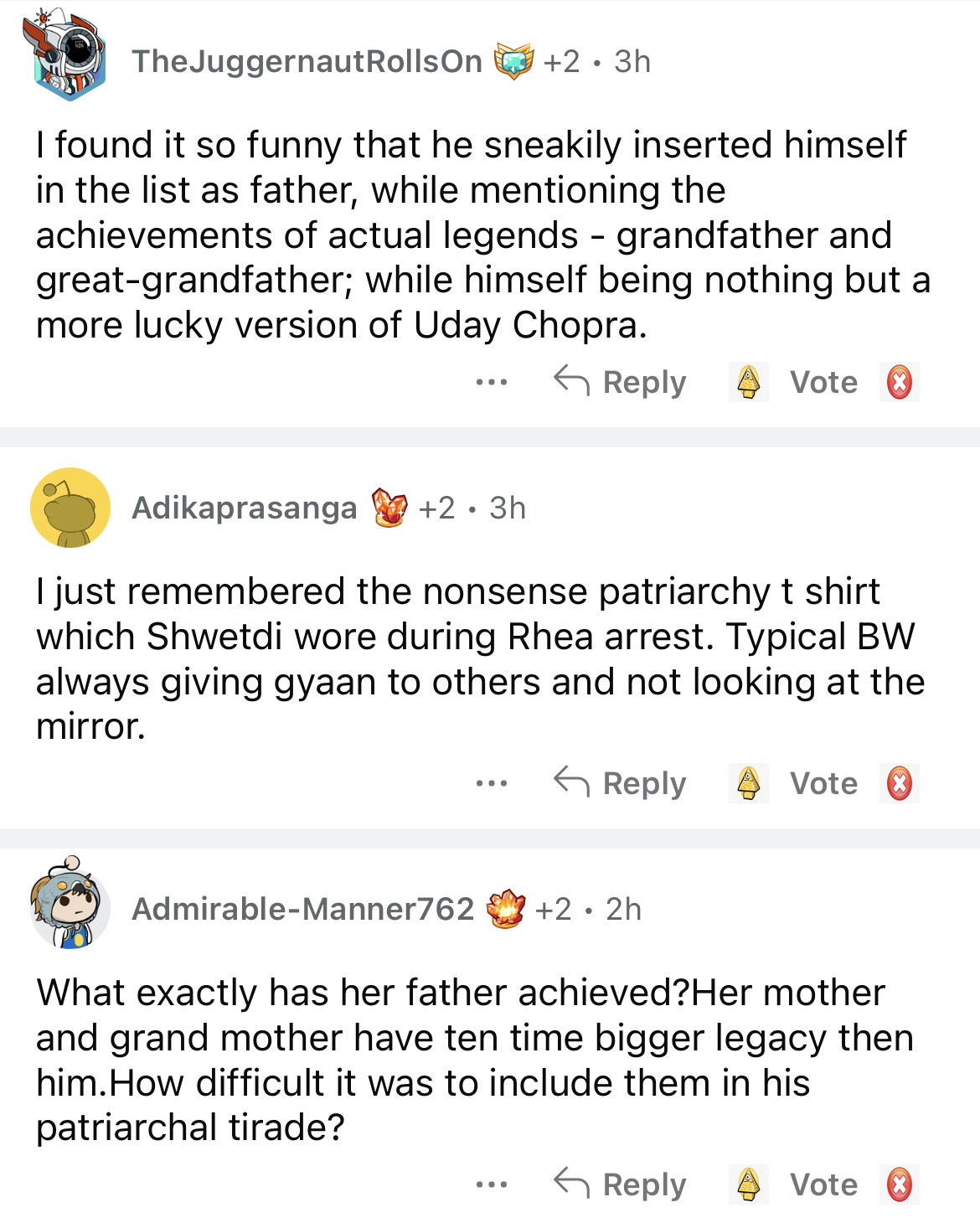Screen dimensions: 980x1223
Task: Open more options on Admirable-Manner762's comment
Action: pyautogui.click(x=491, y=1184)
